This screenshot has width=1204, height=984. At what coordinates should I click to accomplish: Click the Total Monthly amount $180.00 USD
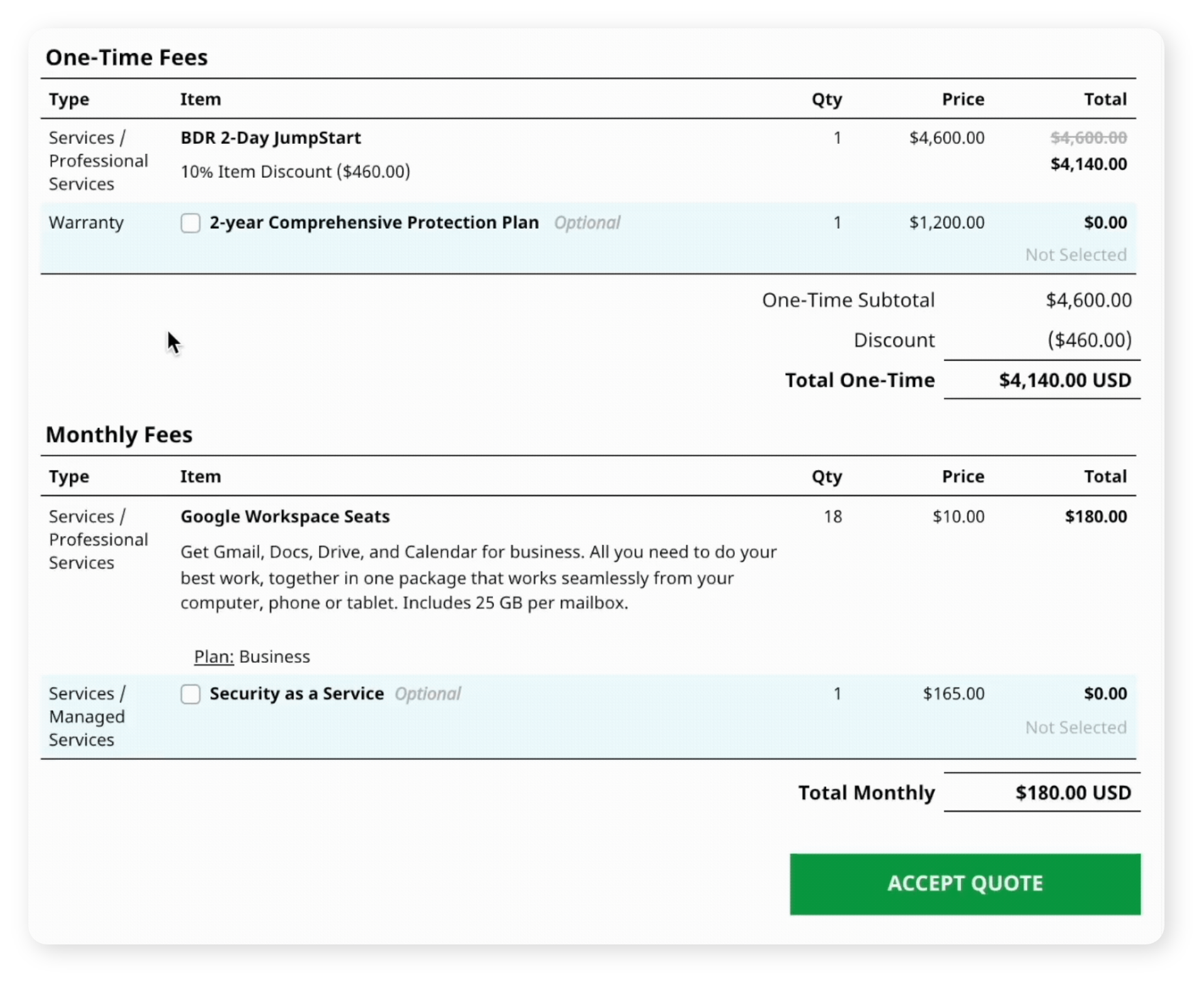click(1073, 793)
